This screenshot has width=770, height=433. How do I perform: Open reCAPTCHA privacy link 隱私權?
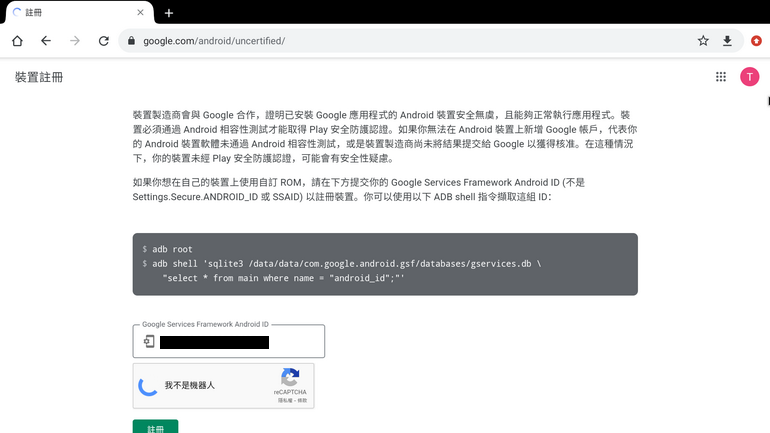[x=284, y=401]
